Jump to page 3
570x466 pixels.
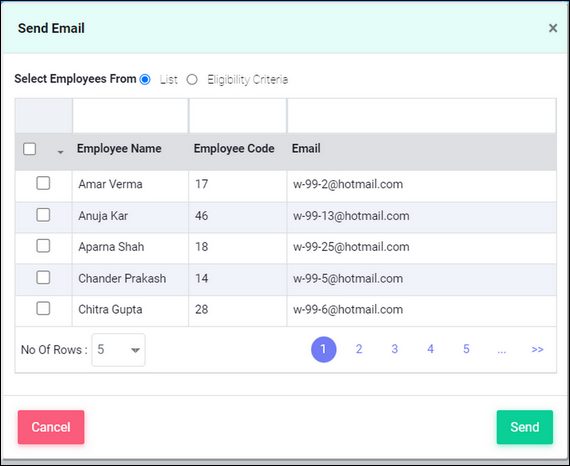click(x=394, y=349)
